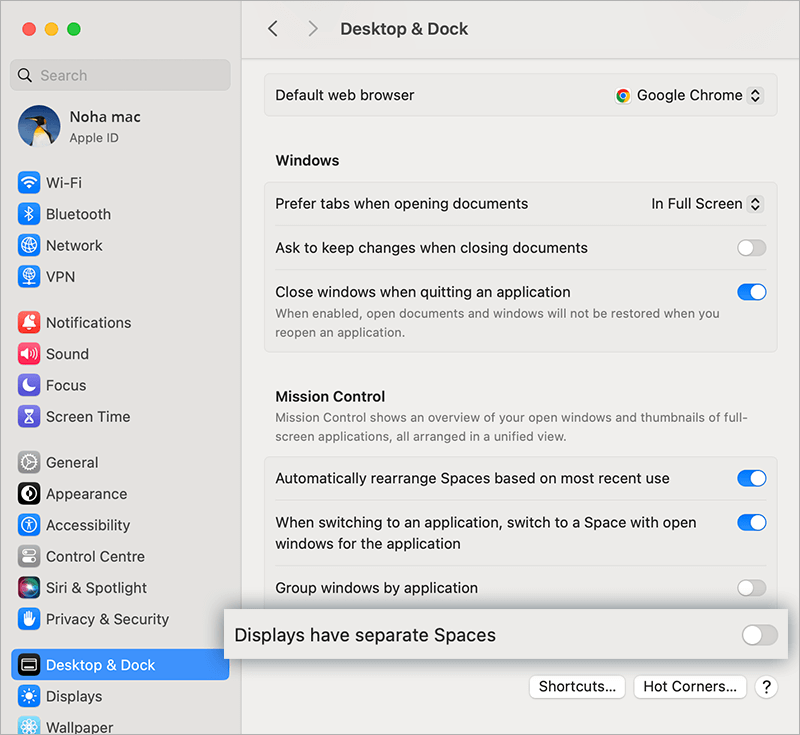
Task: Expand Prefer tabs In Full Screen dropdown
Action: pos(706,204)
